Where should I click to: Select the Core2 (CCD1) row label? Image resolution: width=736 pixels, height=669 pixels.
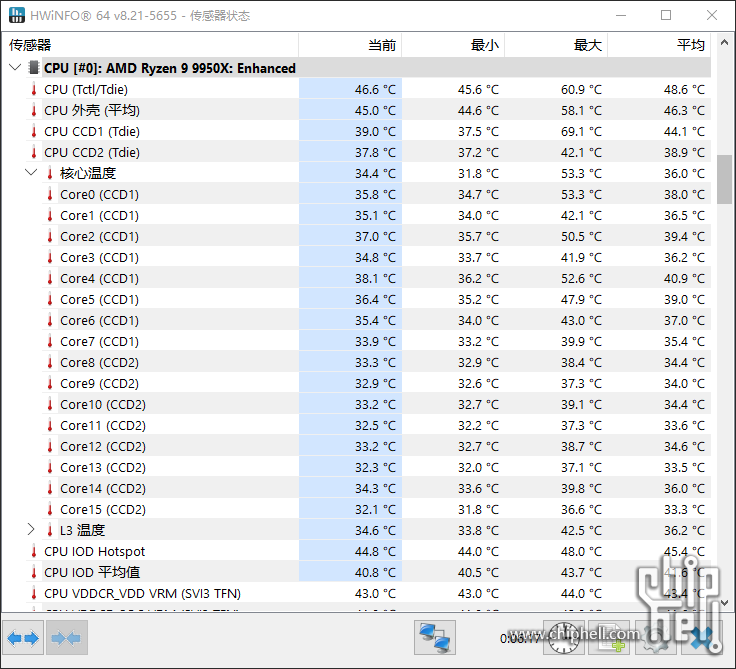[x=100, y=237]
